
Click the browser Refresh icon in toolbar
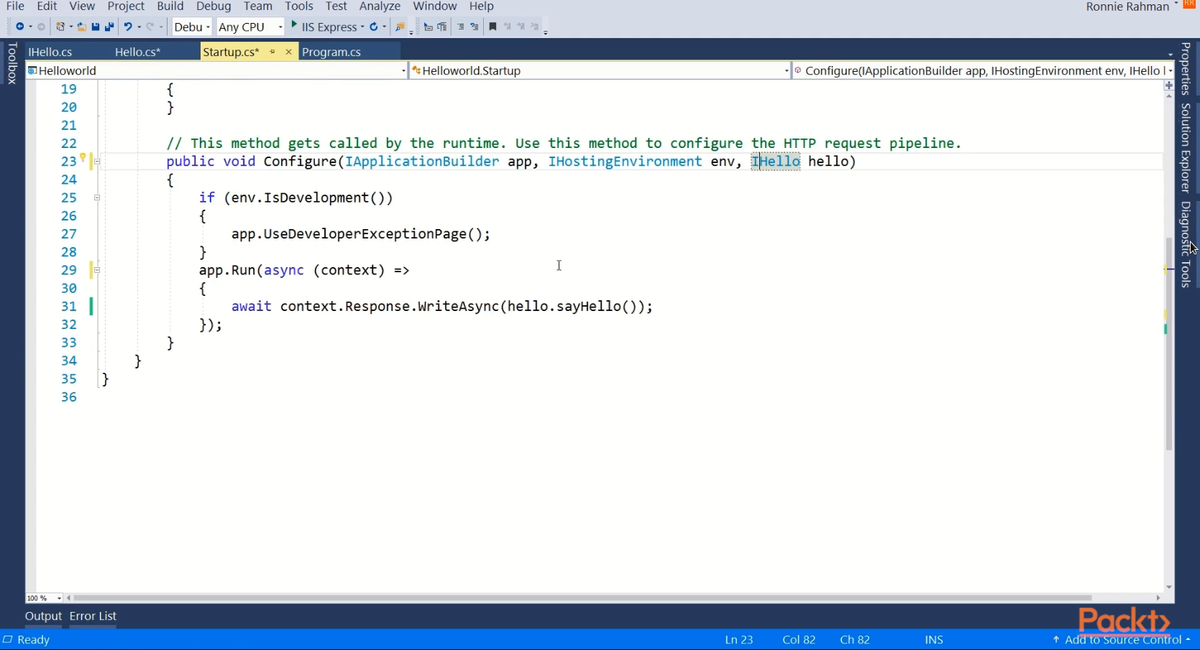(373, 26)
